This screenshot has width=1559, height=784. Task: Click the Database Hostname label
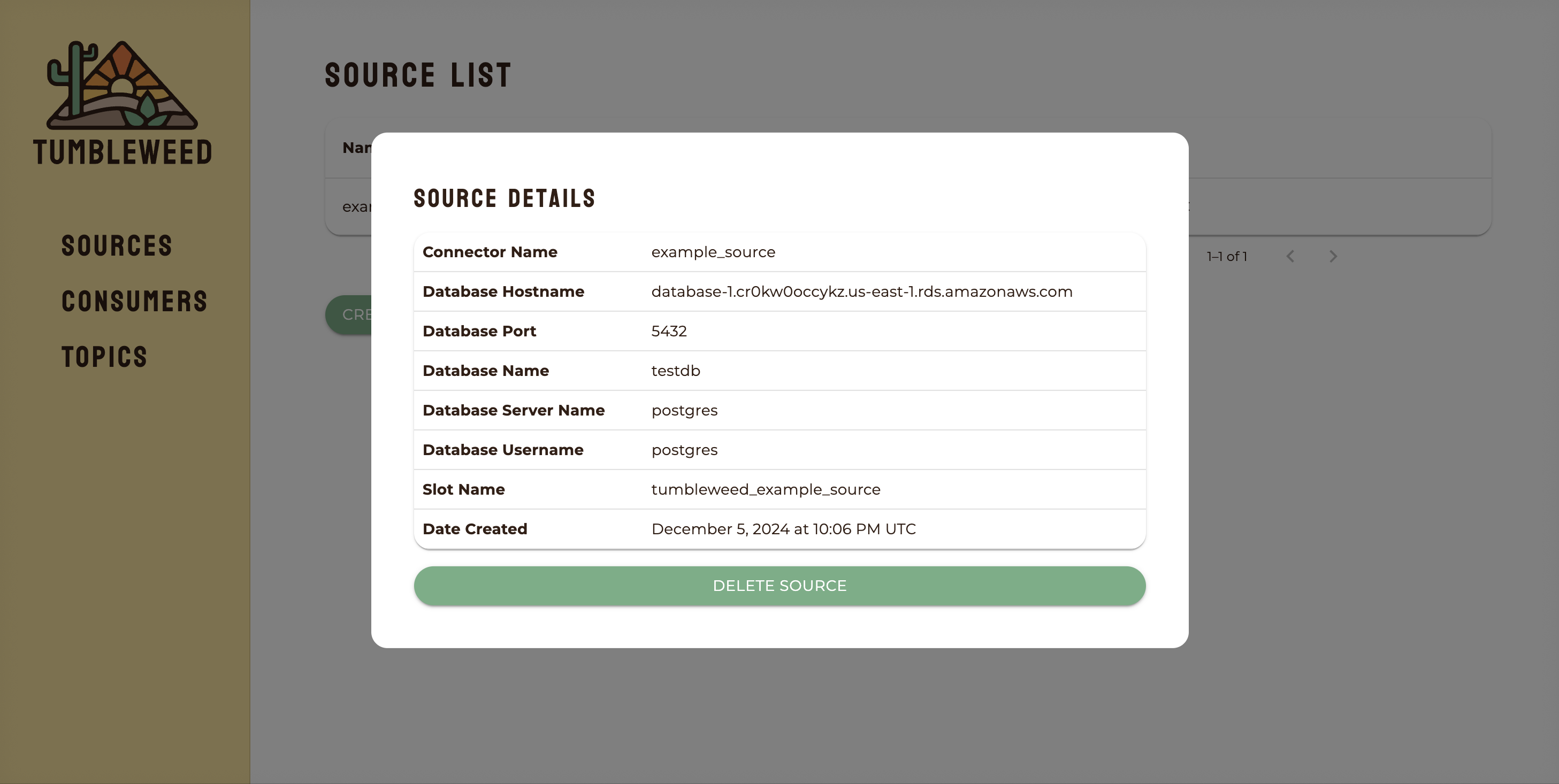[x=503, y=291]
